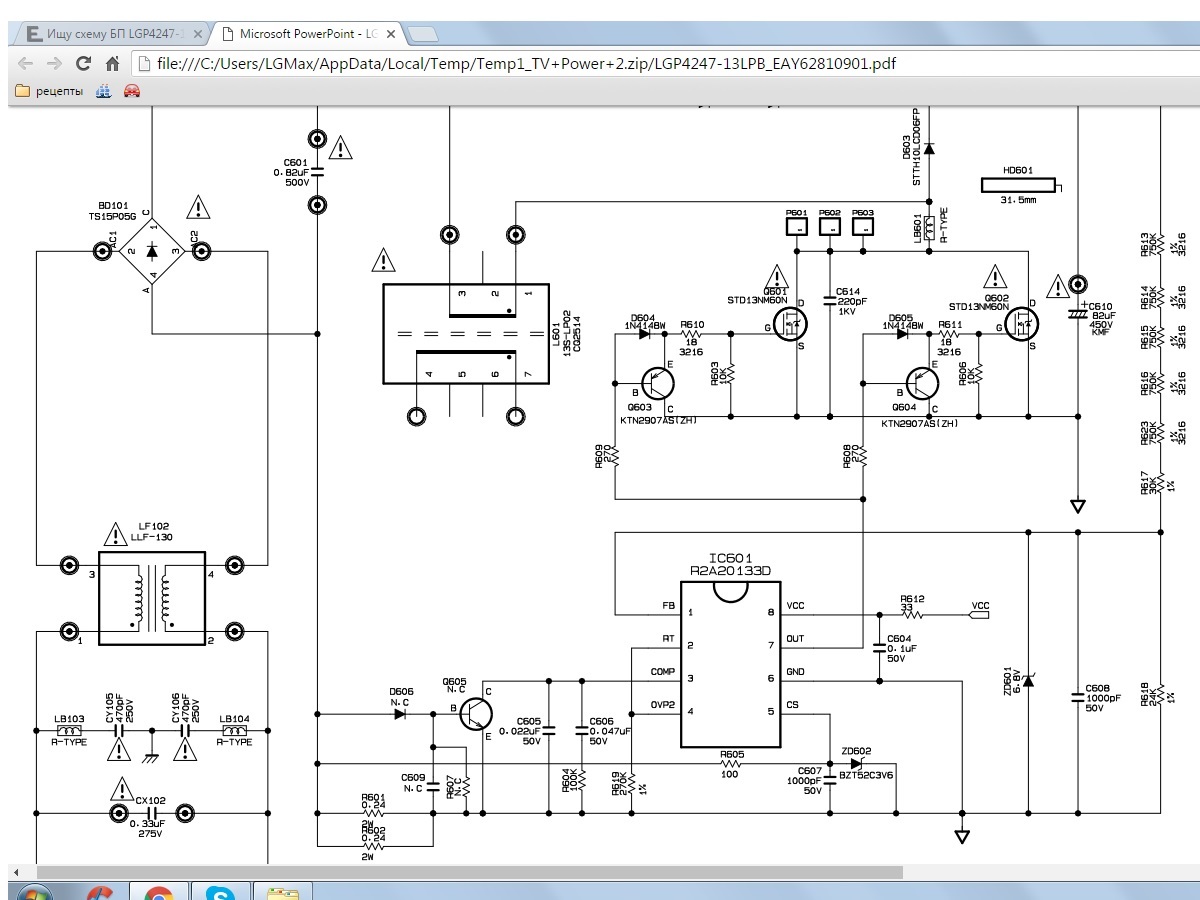
Task: Select the Microsoft PowerPoint PDF tab
Action: click(x=307, y=33)
